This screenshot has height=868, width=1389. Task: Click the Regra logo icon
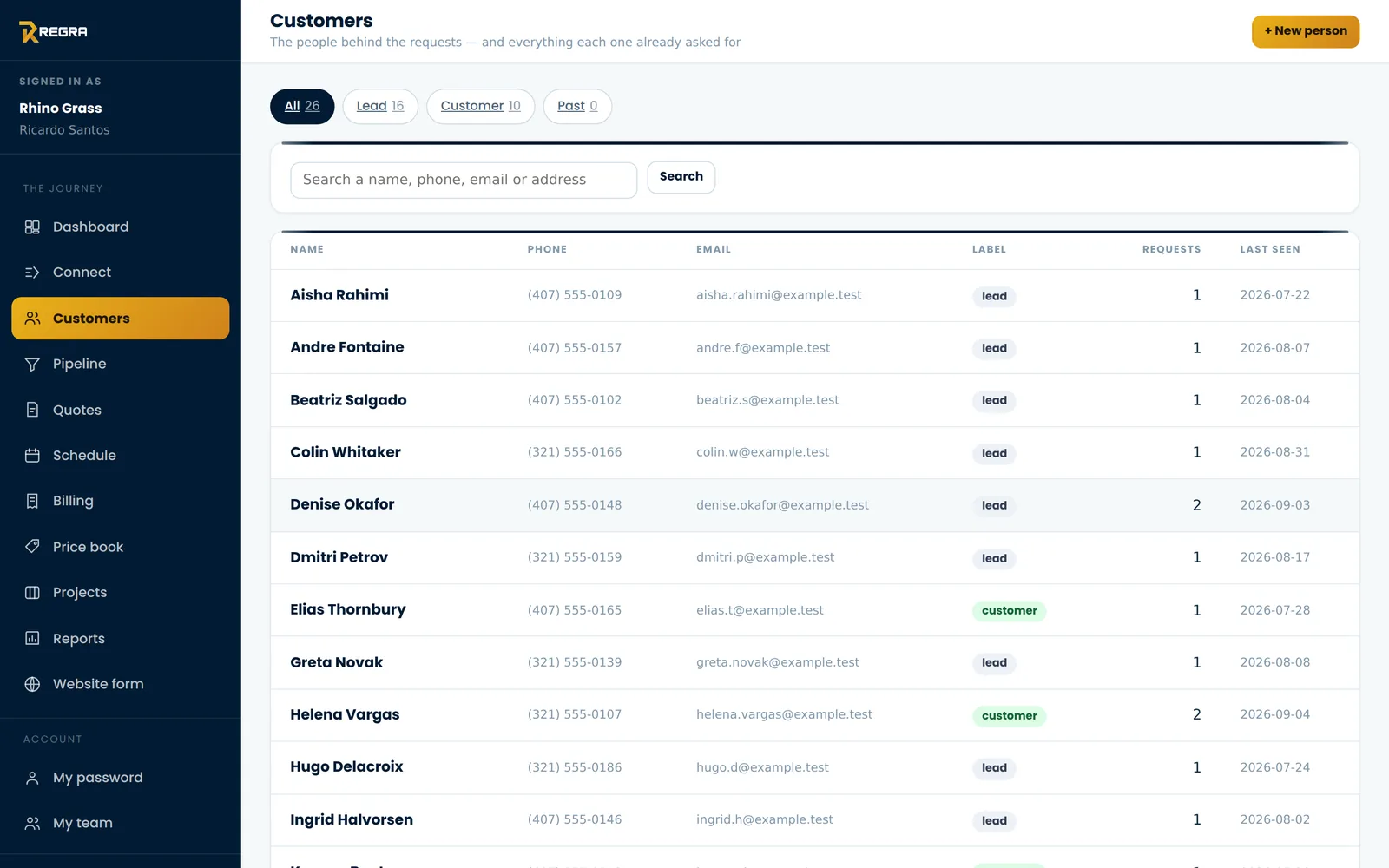(x=29, y=32)
